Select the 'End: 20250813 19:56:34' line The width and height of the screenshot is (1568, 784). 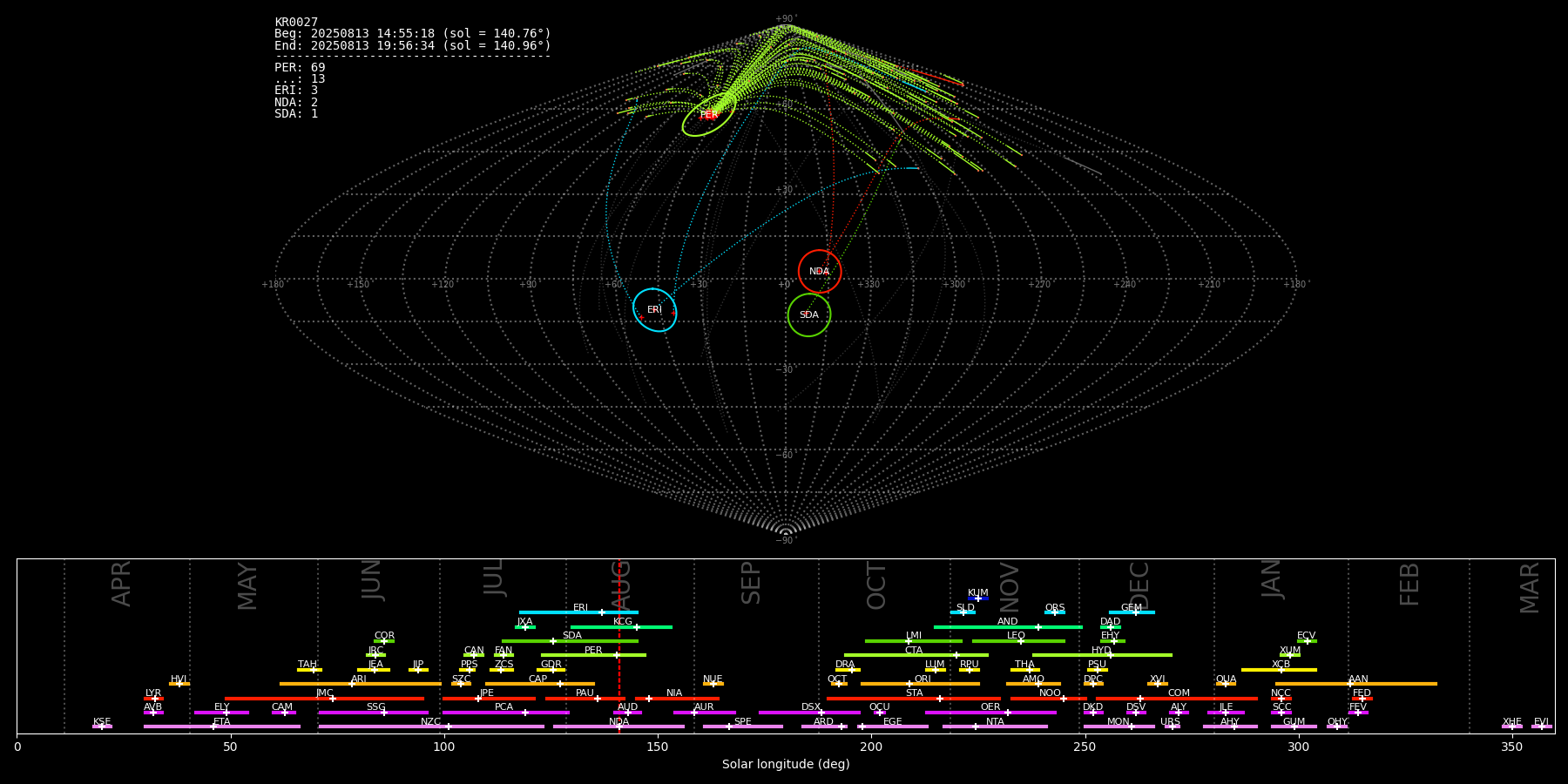click(x=413, y=45)
